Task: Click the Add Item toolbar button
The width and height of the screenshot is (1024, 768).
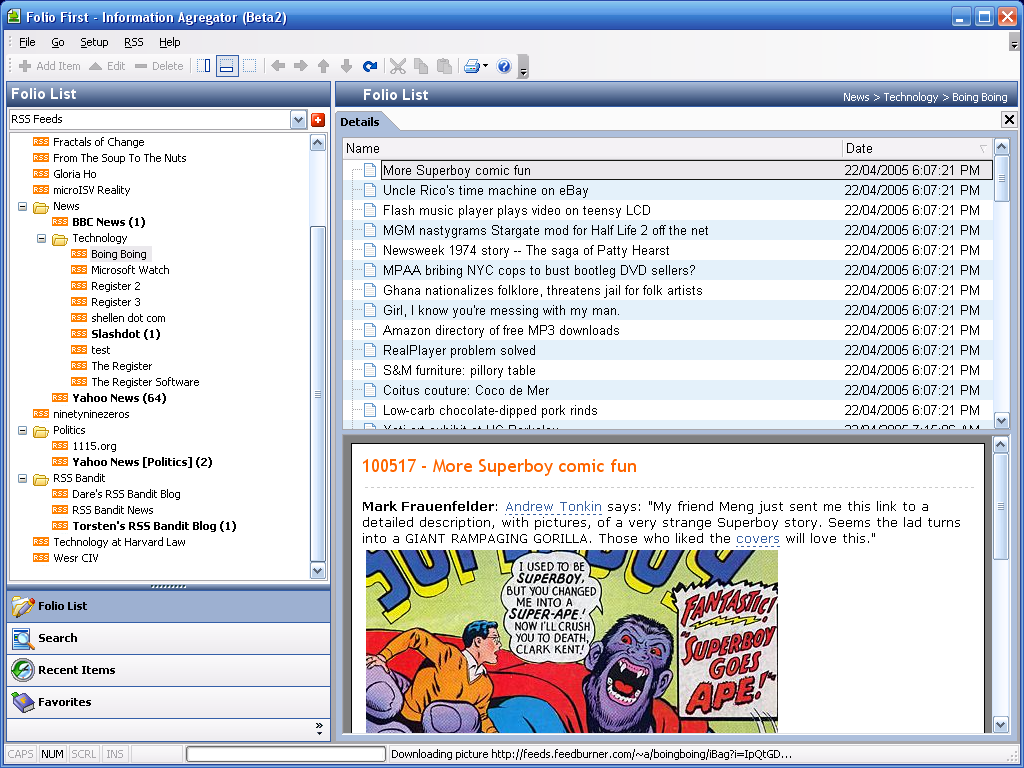Action: tap(50, 66)
